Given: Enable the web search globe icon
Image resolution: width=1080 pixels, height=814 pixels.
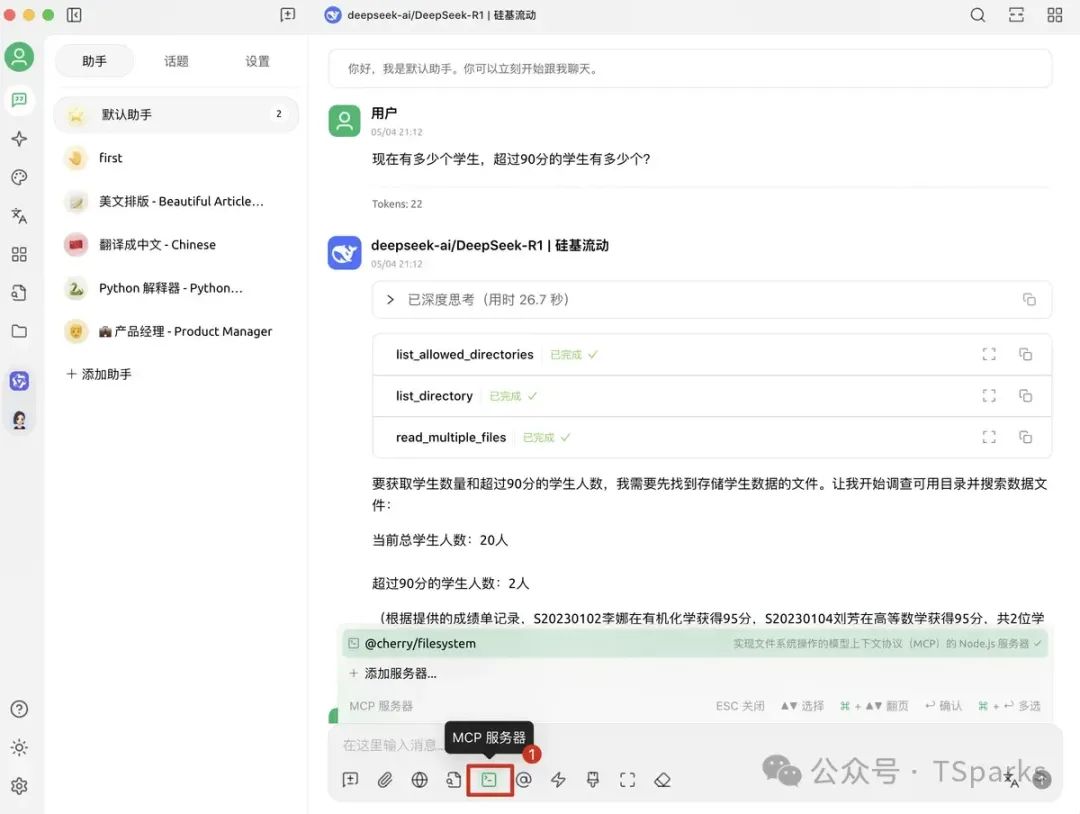Looking at the screenshot, I should point(419,779).
